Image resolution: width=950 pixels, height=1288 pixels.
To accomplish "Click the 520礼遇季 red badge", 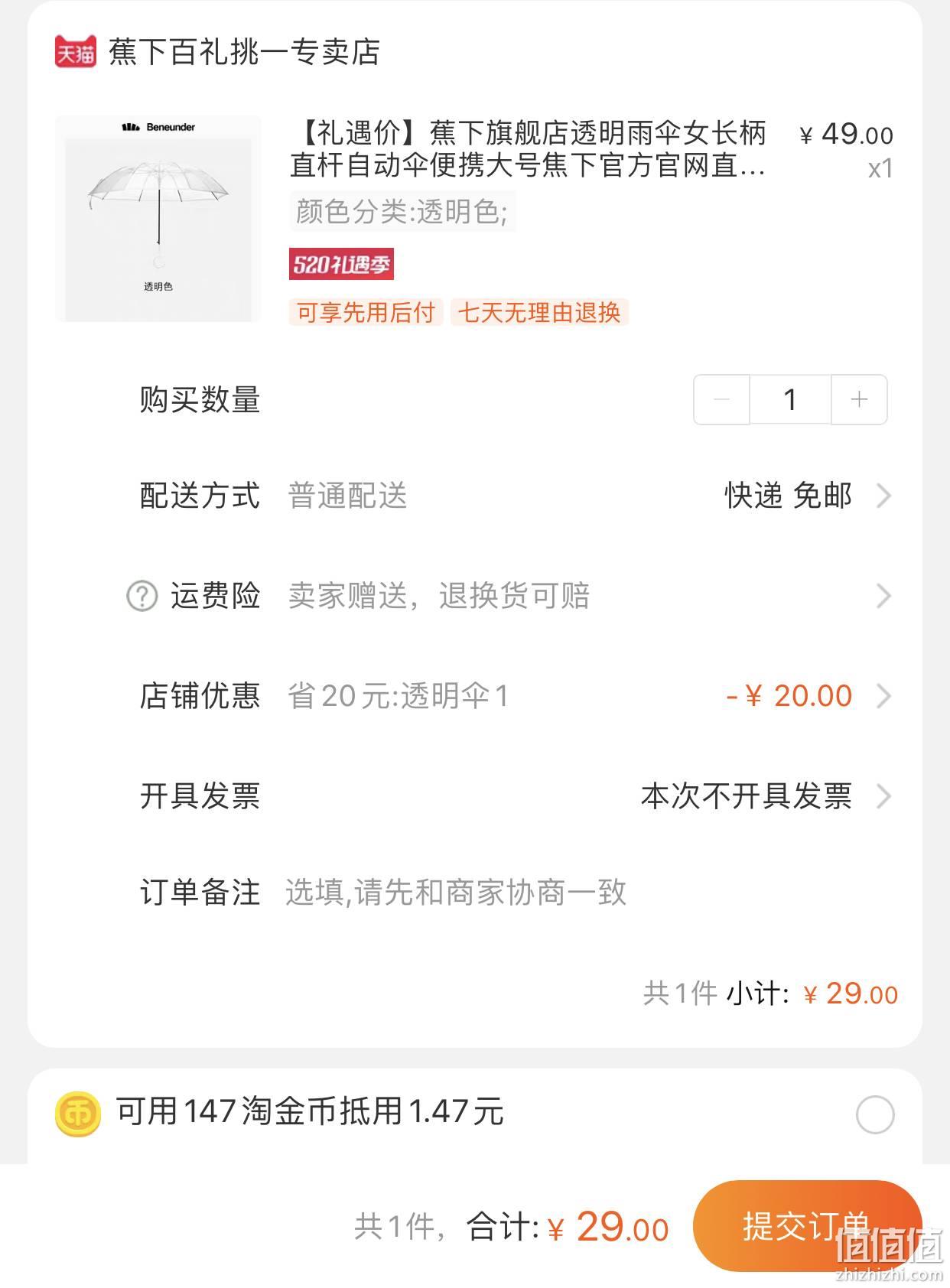I will (341, 264).
